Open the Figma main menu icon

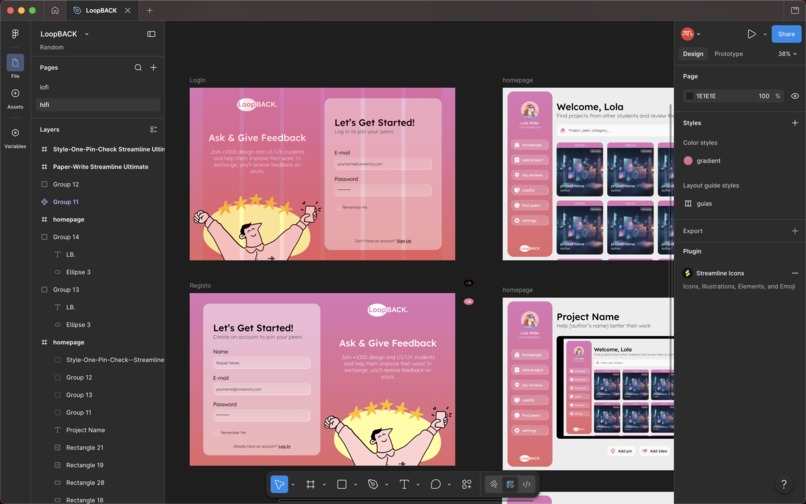[x=15, y=33]
